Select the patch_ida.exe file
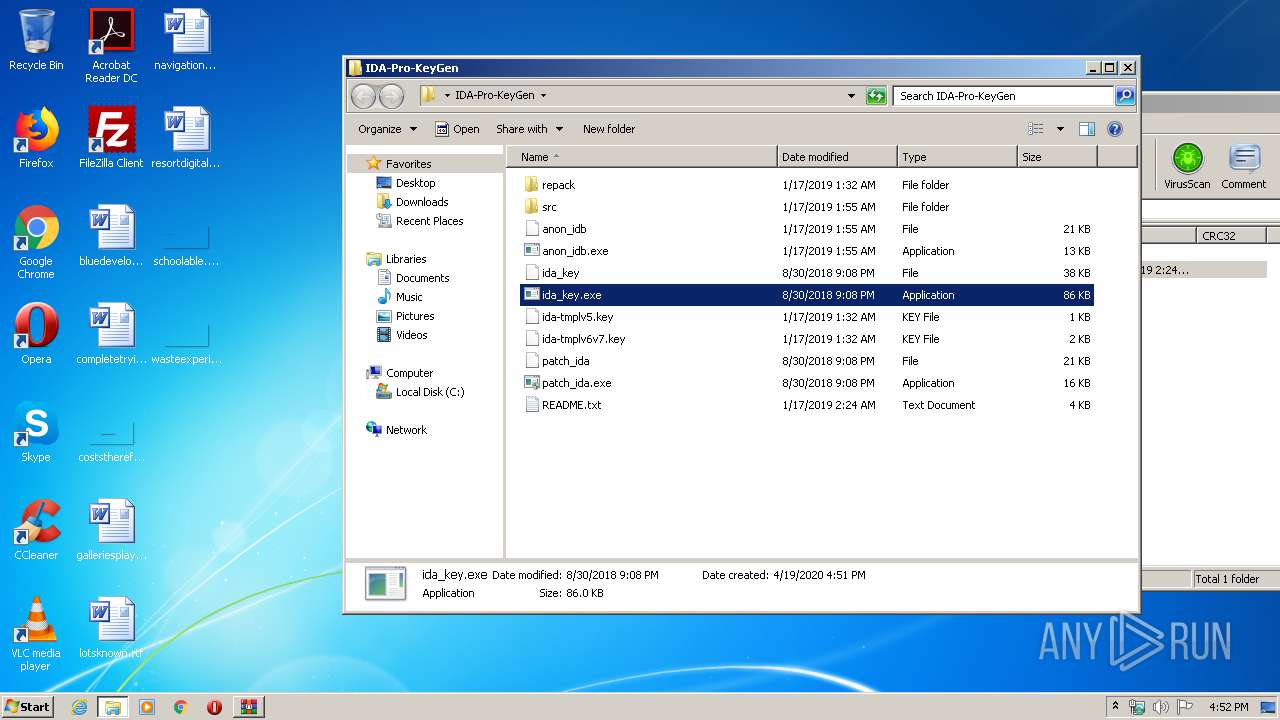The height and width of the screenshot is (720, 1280). tap(807, 383)
